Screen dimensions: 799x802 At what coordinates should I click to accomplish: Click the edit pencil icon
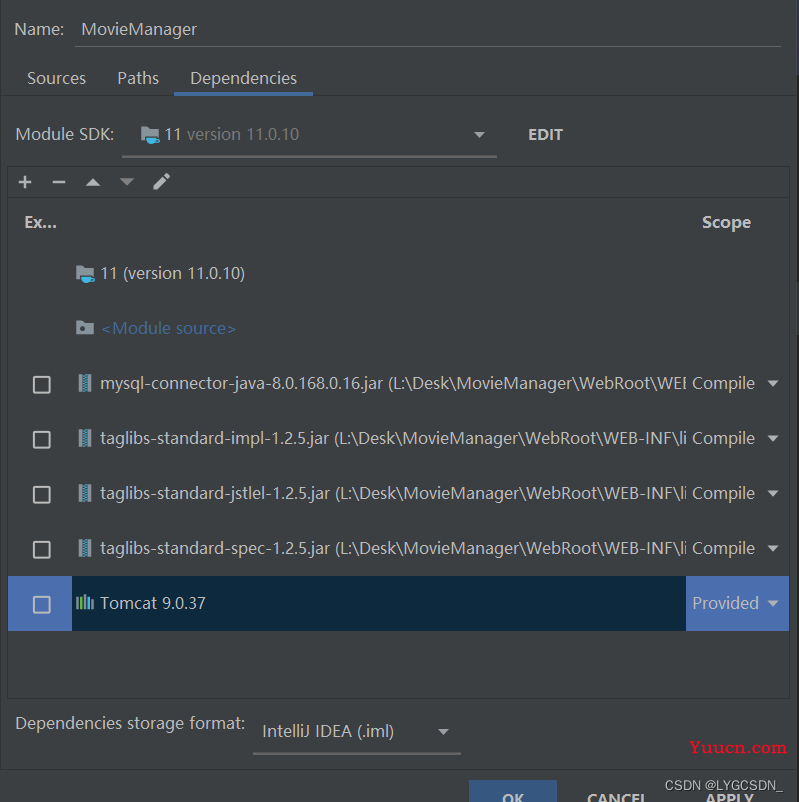coord(161,182)
